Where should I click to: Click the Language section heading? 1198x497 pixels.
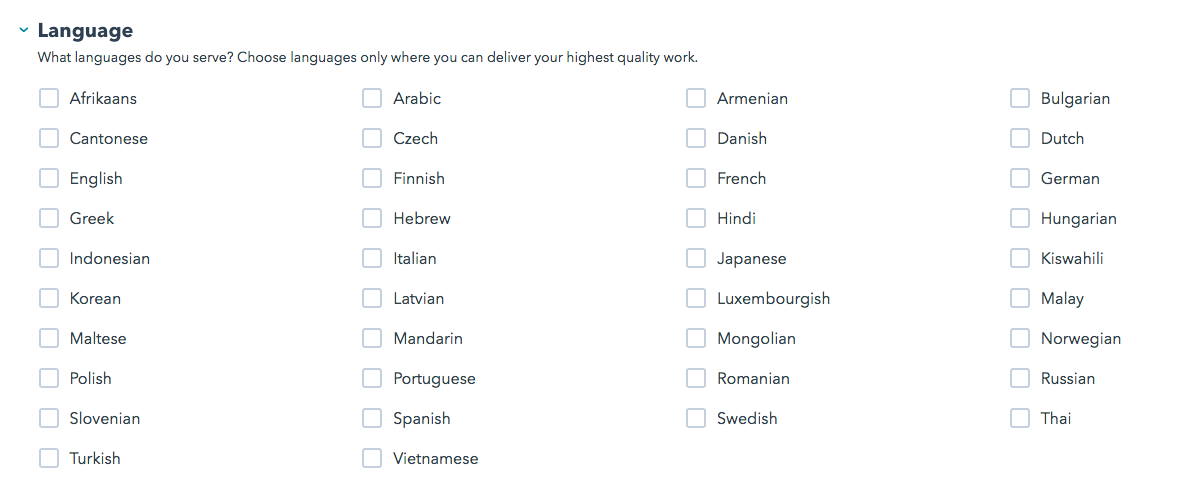(x=85, y=31)
